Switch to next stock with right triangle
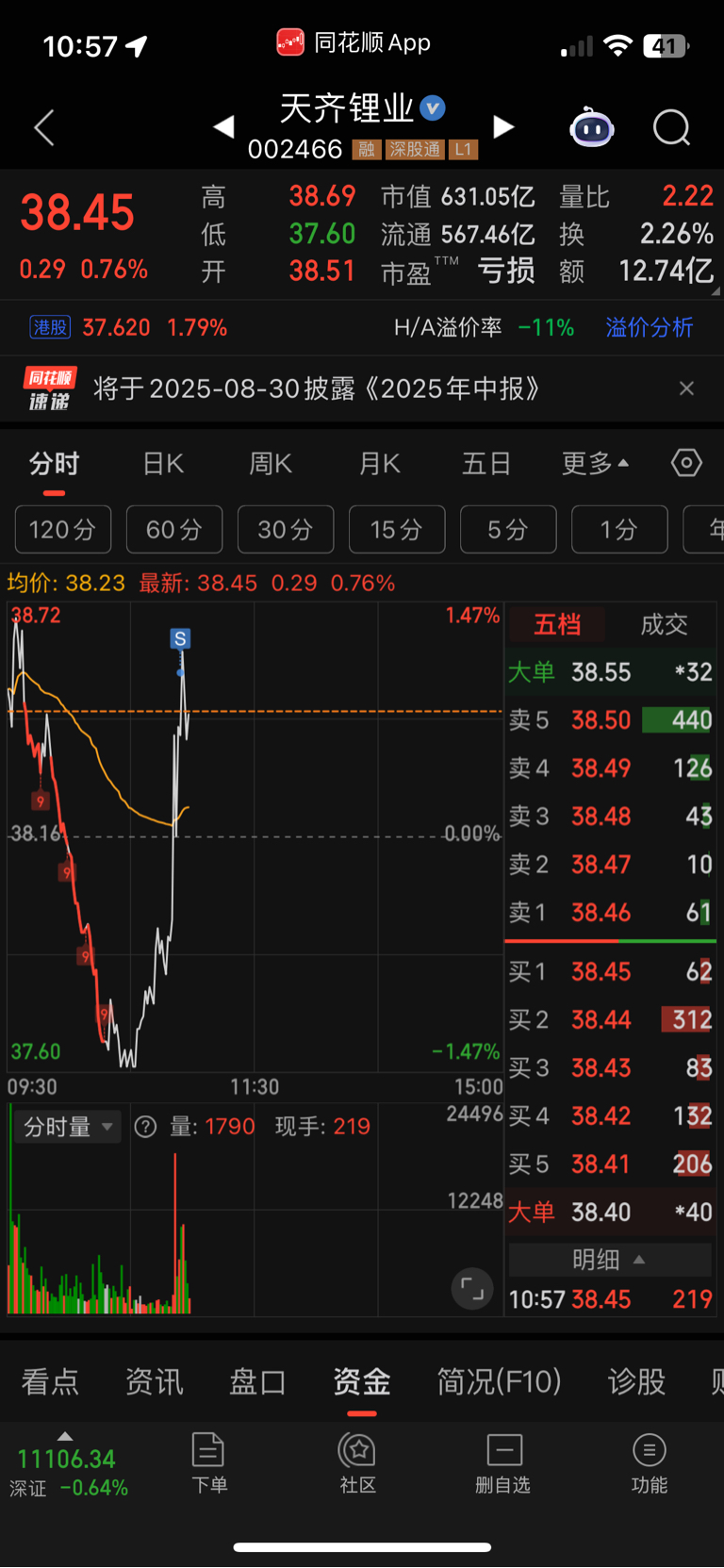This screenshot has width=724, height=1568. [504, 126]
